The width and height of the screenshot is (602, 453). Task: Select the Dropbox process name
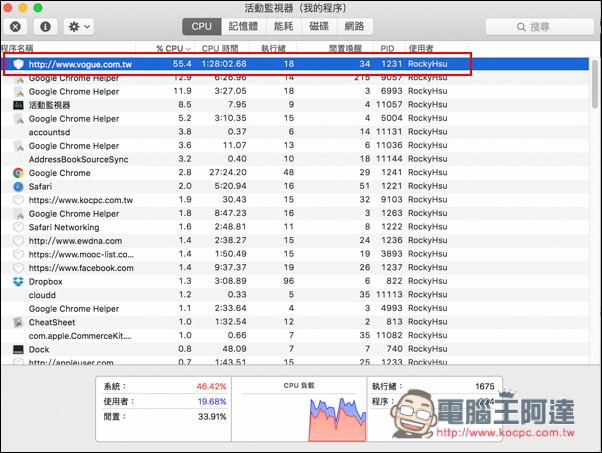click(x=46, y=282)
